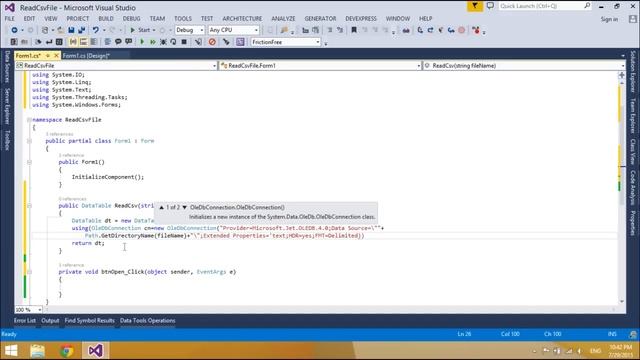Click the yellow notifications filter flag
Screen dimensions: 640x360
tap(475, 6)
